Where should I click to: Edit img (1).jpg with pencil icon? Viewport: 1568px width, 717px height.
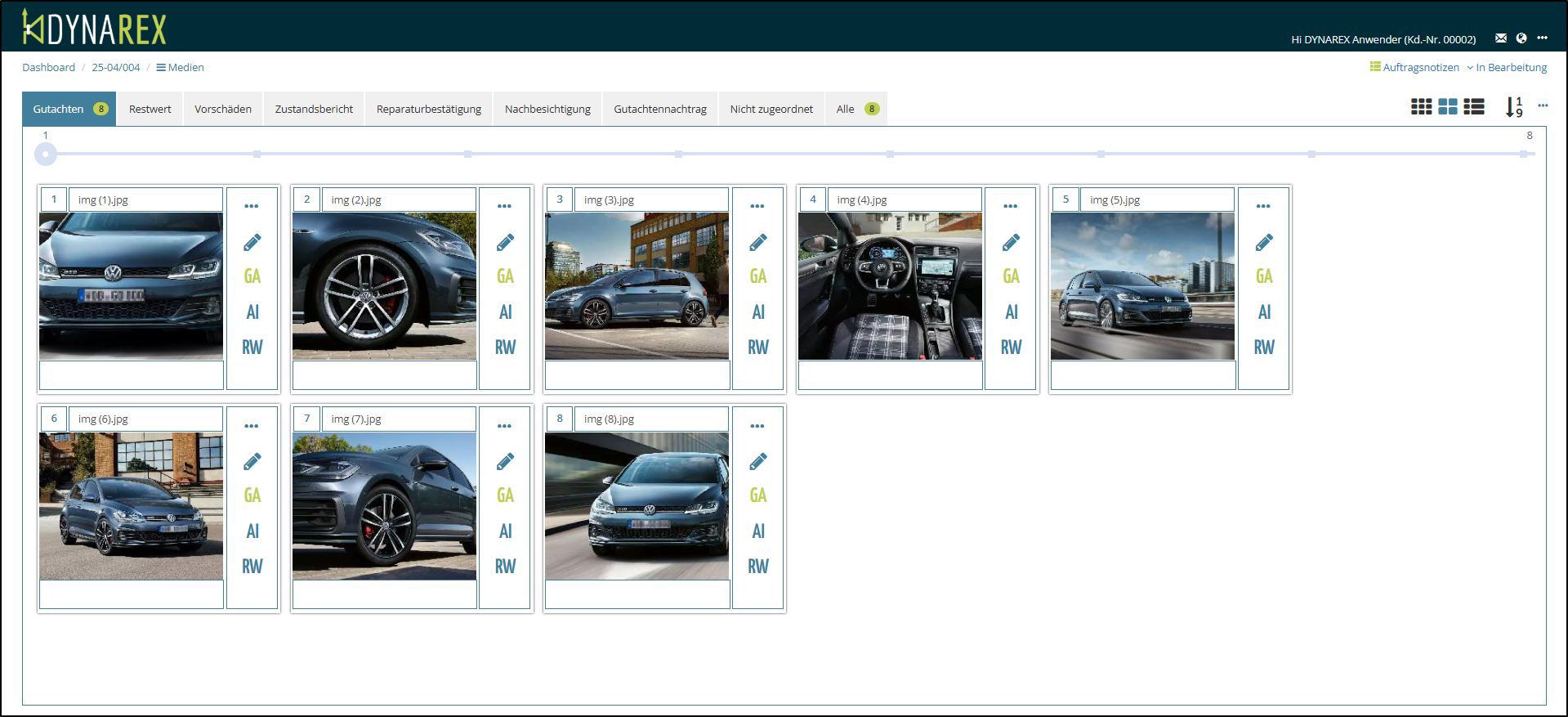click(252, 242)
